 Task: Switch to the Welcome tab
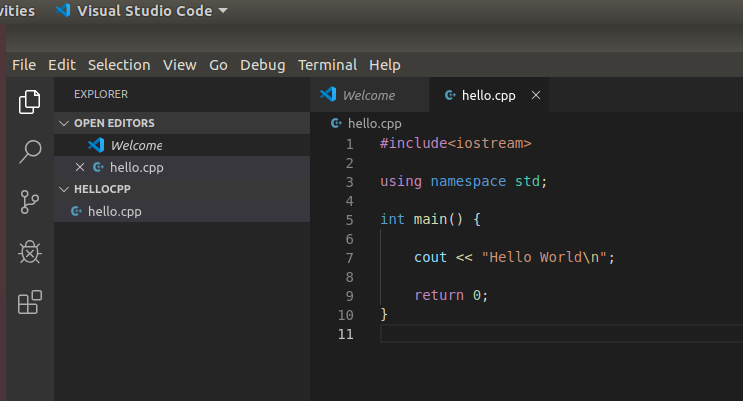point(370,95)
